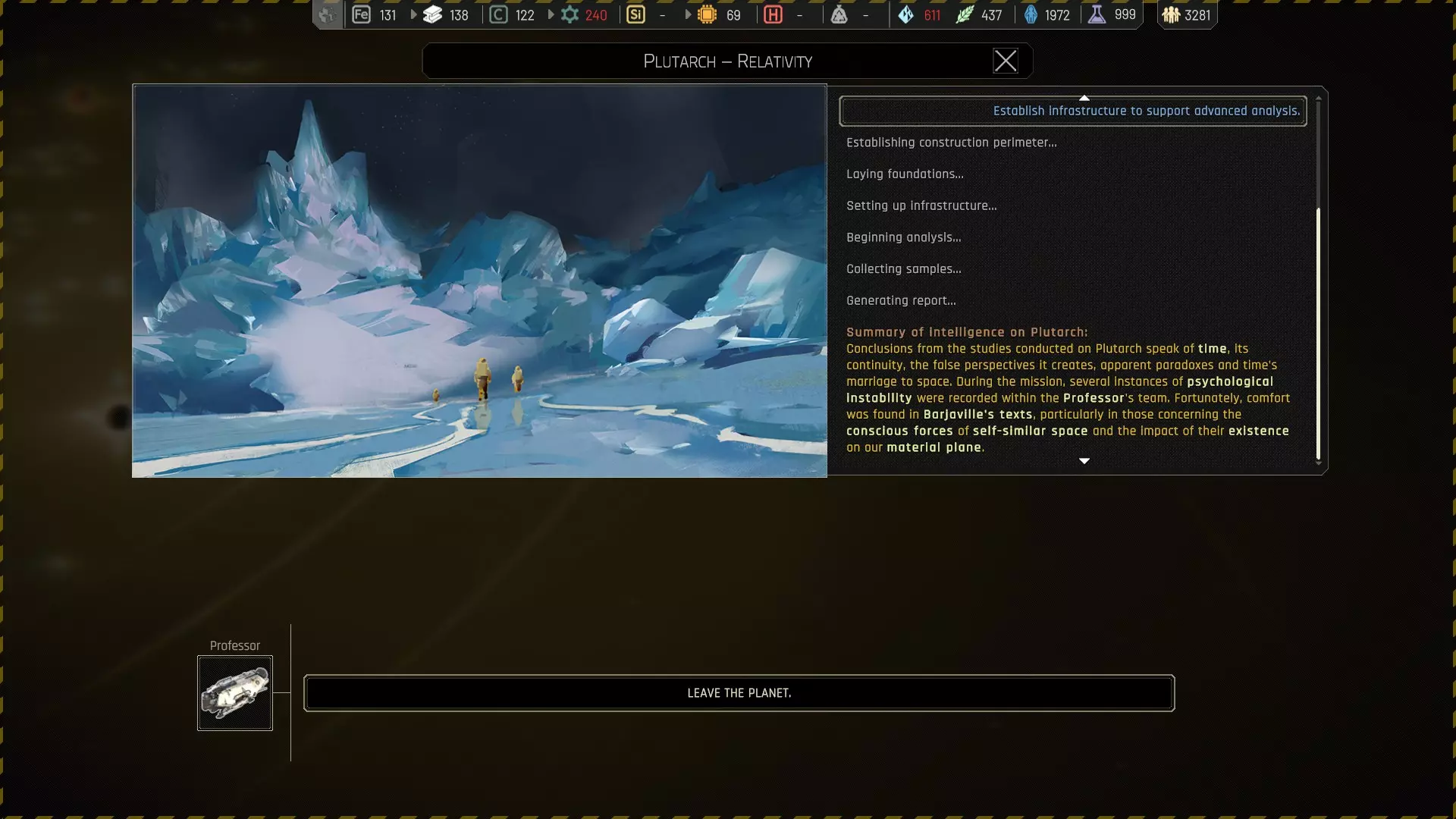1456x819 pixels.
Task: Click the metal plates resource icon
Action: 432,14
